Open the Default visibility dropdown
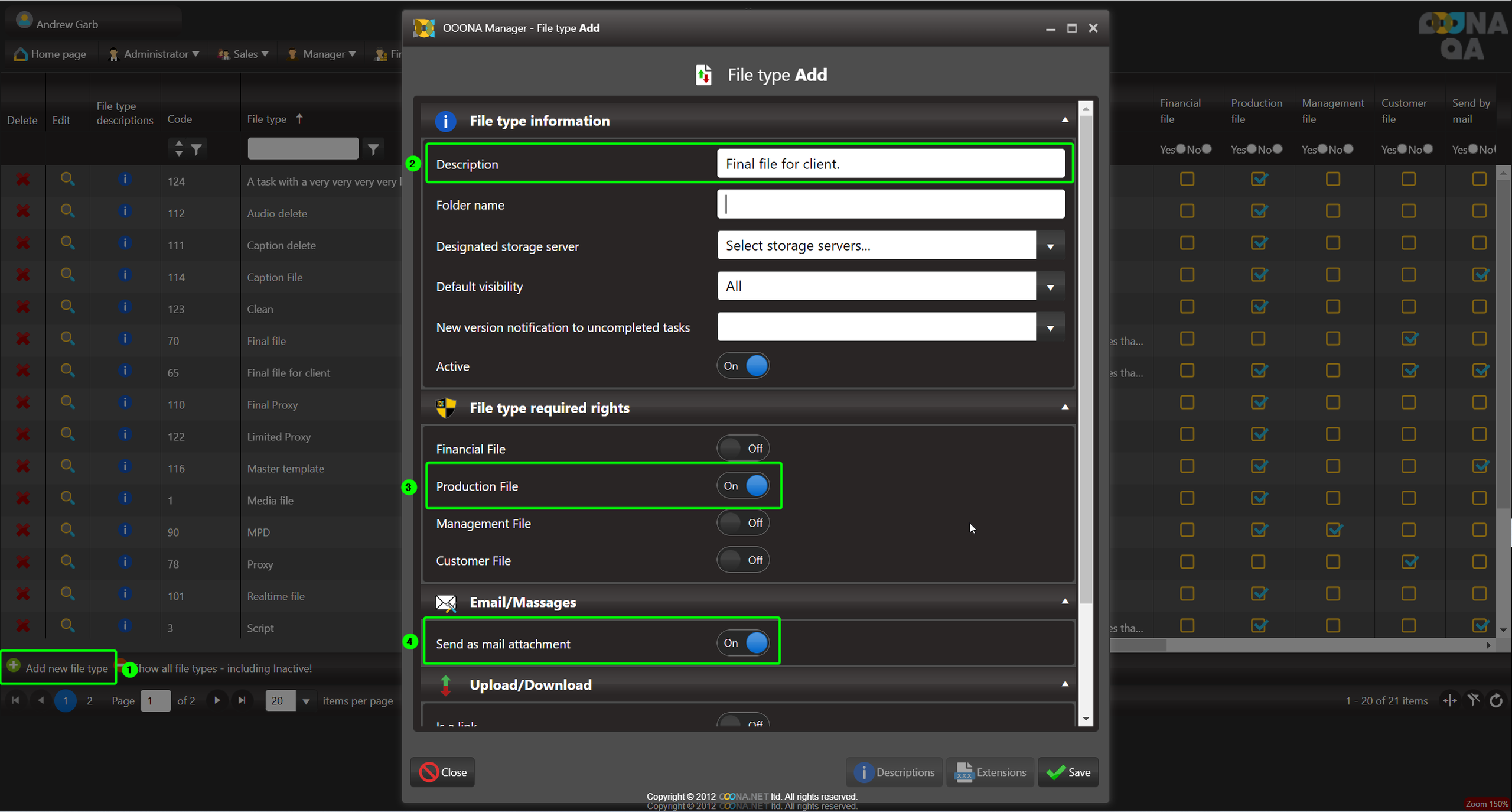Image resolution: width=1512 pixels, height=812 pixels. (x=1050, y=287)
